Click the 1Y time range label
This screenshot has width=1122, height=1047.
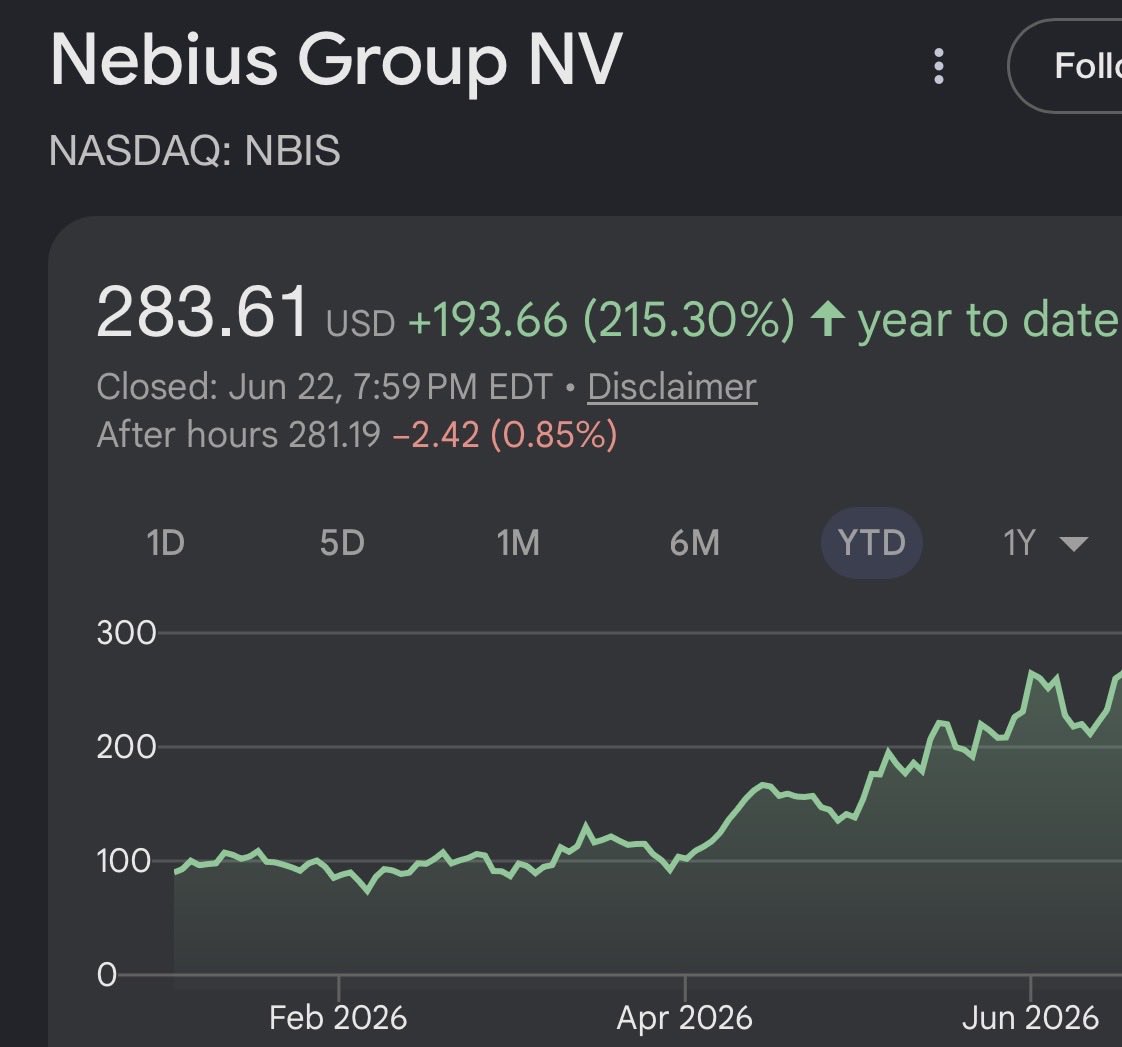[1019, 543]
